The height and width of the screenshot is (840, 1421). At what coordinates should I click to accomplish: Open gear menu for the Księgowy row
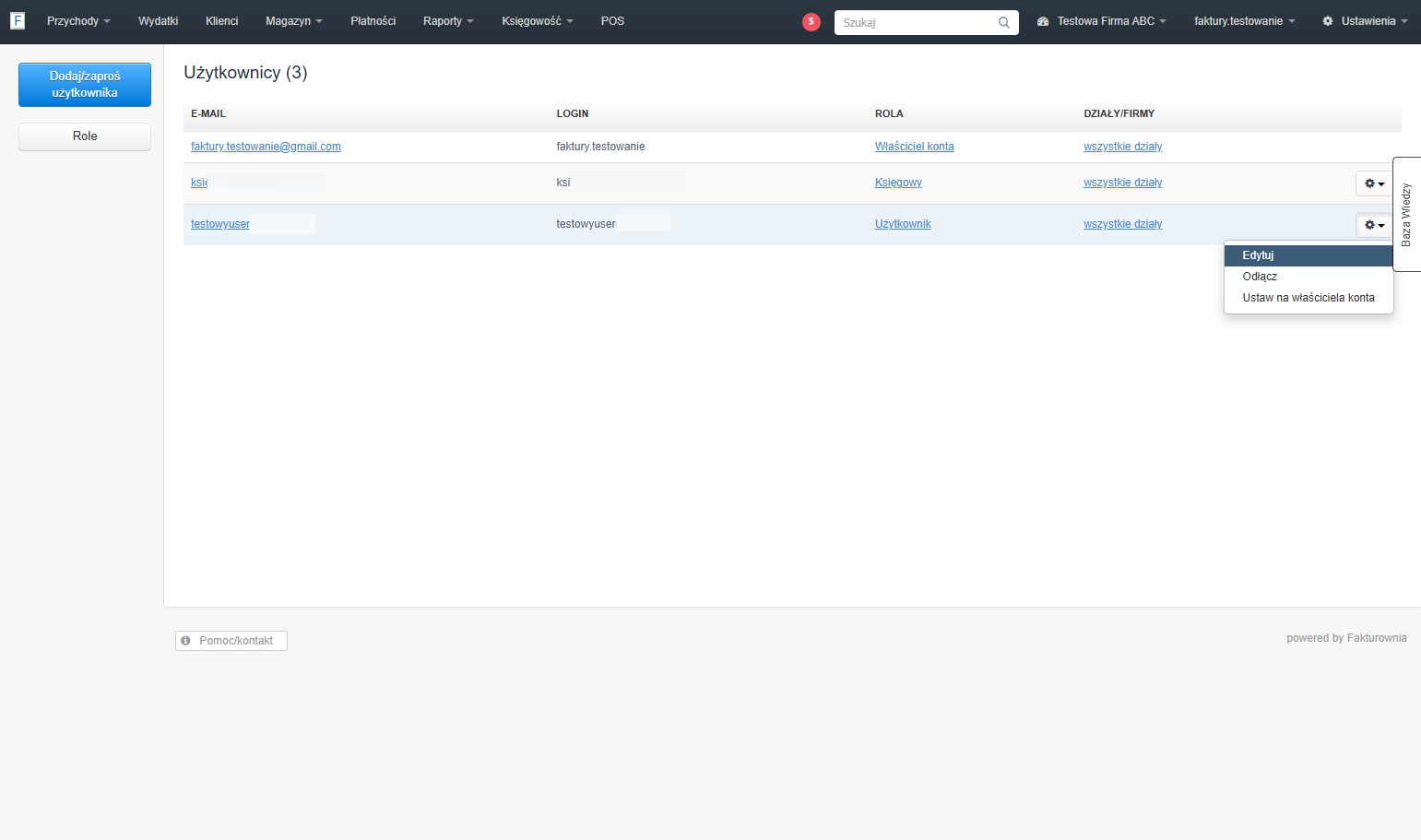coord(1374,183)
